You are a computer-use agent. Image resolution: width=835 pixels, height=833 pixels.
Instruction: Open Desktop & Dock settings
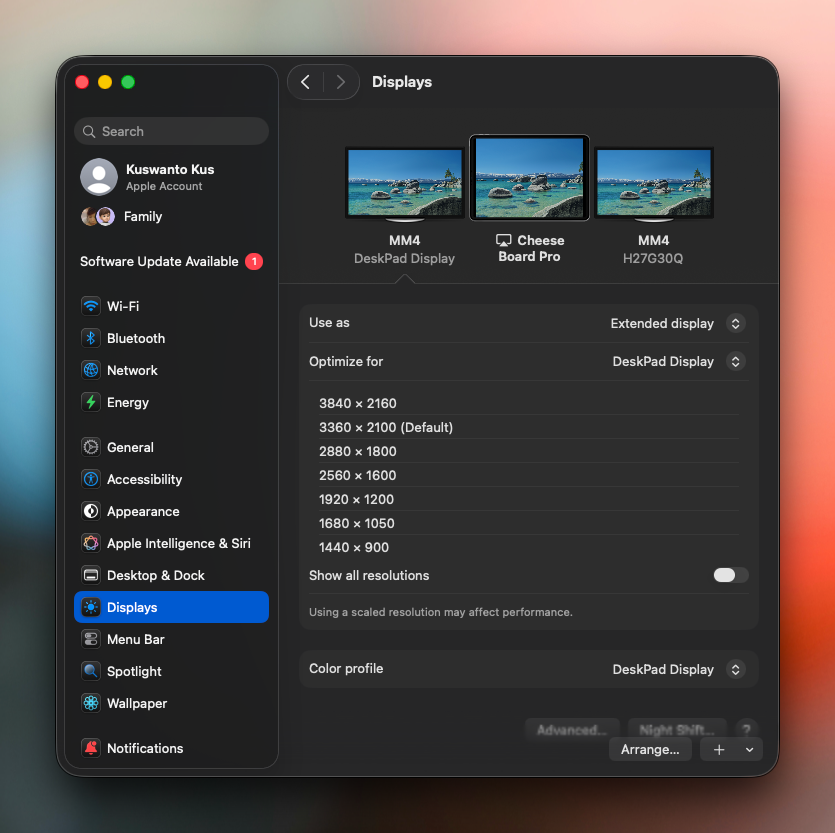coord(171,575)
